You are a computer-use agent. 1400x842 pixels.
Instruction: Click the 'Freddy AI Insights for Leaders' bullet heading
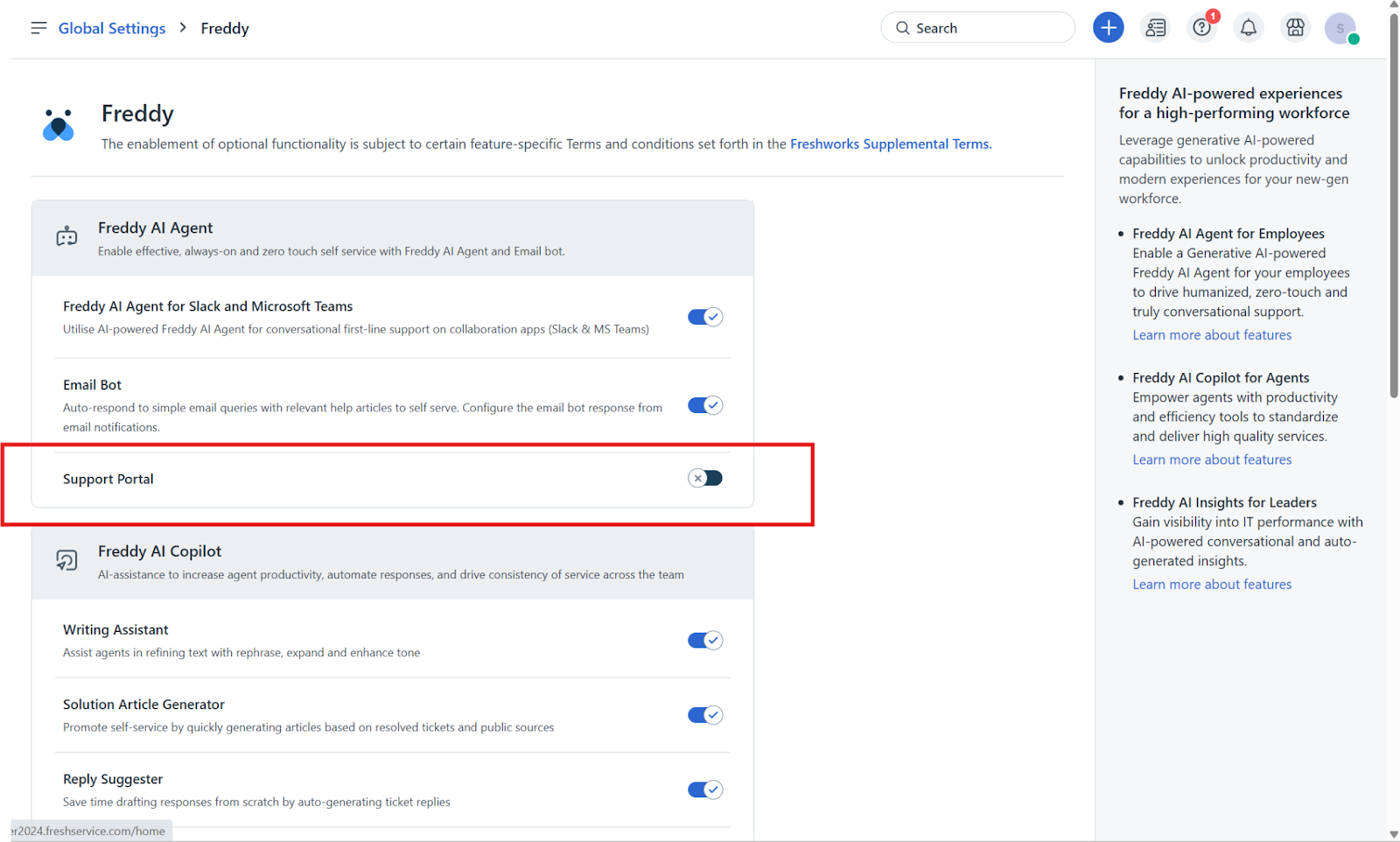(1224, 502)
